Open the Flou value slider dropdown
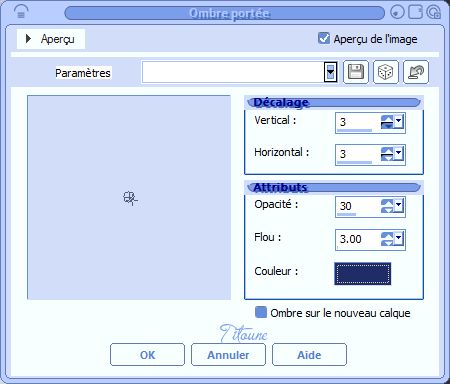 pyautogui.click(x=399, y=238)
